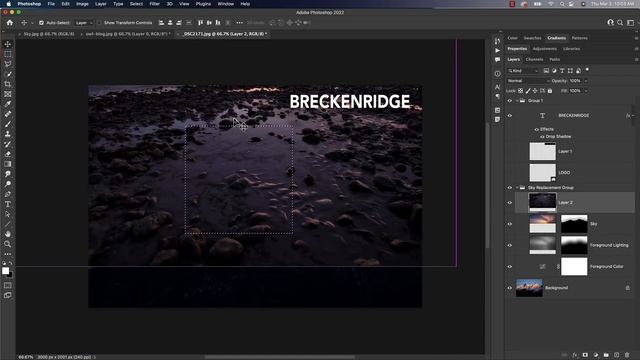Open the Actions panel play icon
Image resolution: width=640 pixels, height=360 pixels.
pos(497,51)
